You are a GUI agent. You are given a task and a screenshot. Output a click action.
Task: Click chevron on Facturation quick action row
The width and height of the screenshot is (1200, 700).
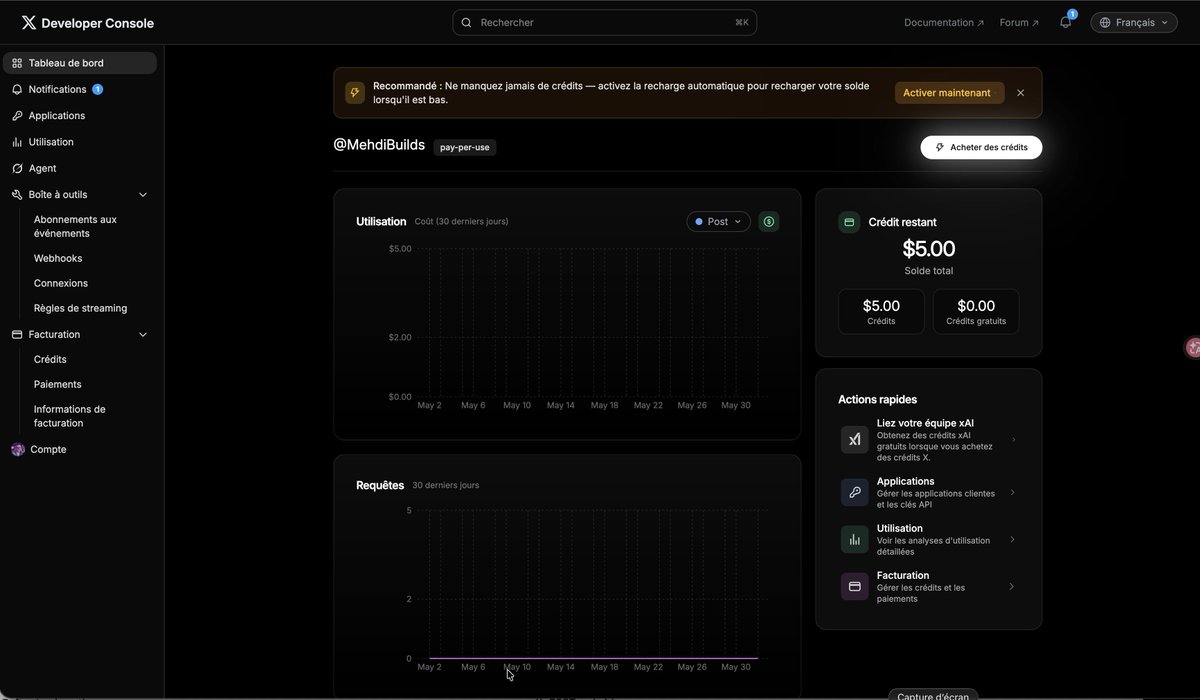pyautogui.click(x=1013, y=587)
